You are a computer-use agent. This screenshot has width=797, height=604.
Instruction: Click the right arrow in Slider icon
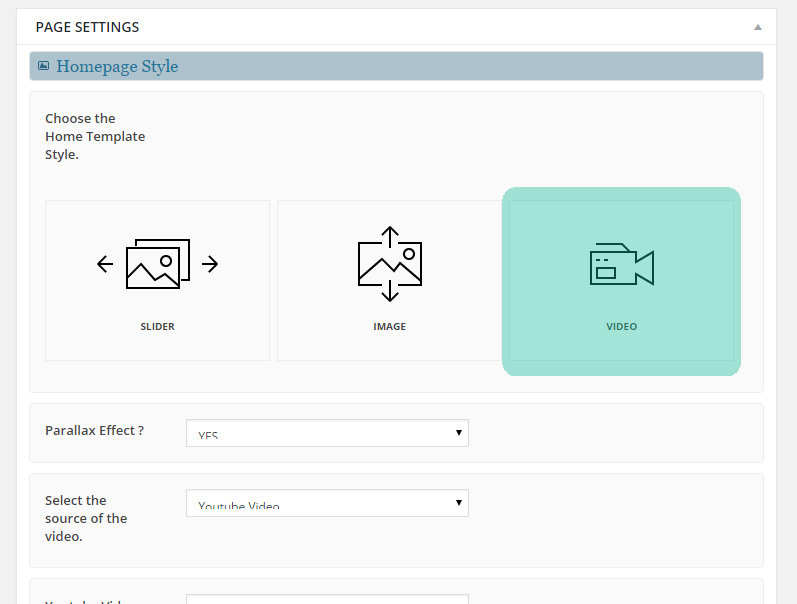[x=210, y=264]
